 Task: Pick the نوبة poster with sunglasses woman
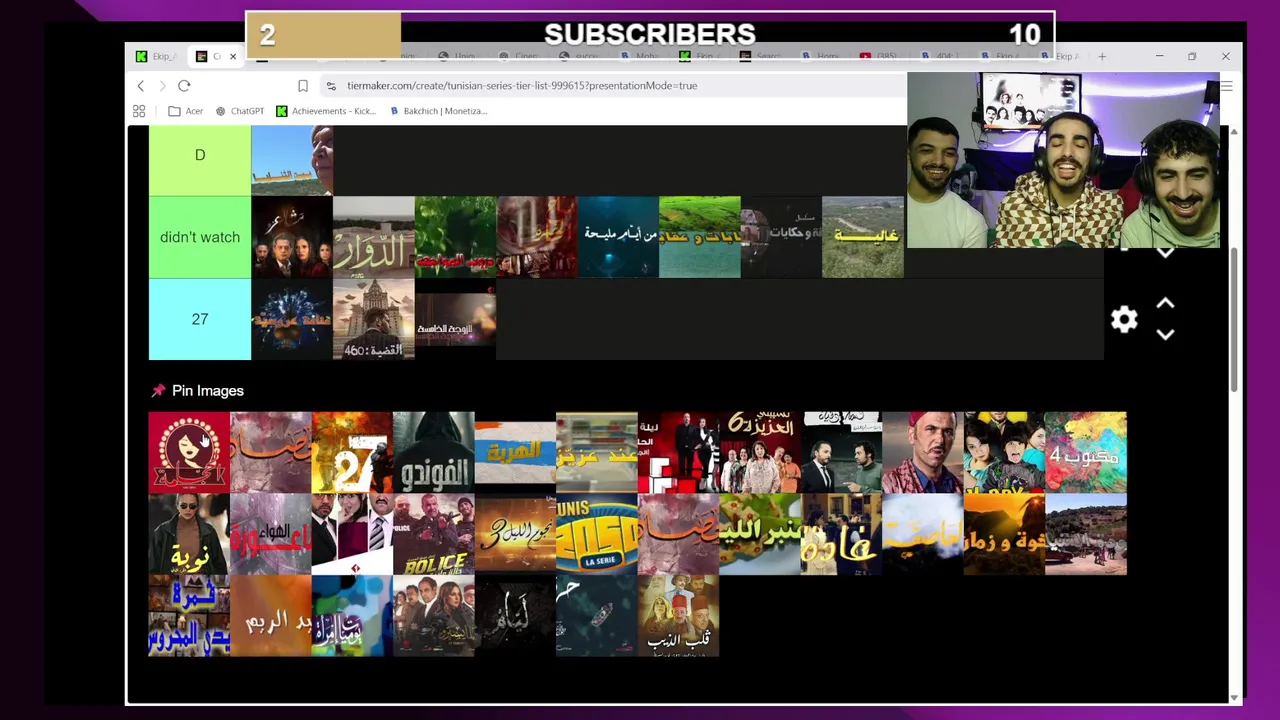tap(189, 534)
